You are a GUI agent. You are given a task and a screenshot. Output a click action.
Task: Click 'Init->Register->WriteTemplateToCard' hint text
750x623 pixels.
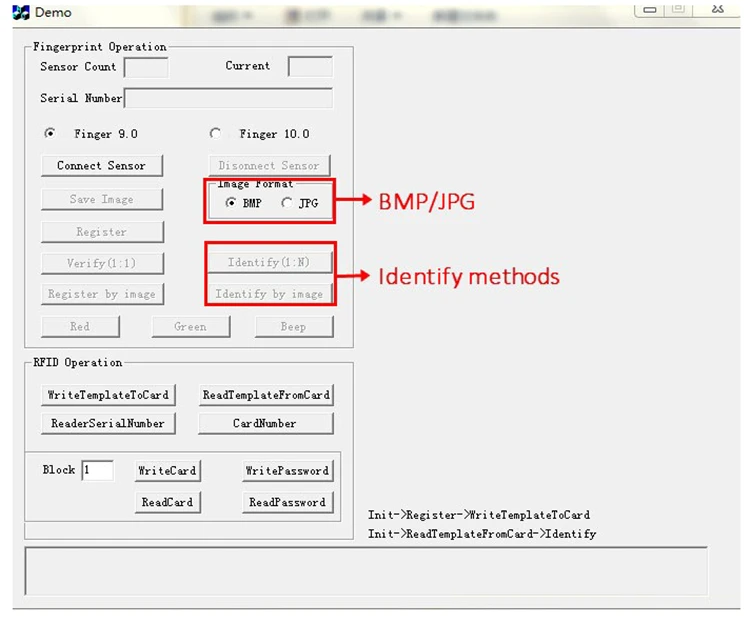tap(479, 515)
